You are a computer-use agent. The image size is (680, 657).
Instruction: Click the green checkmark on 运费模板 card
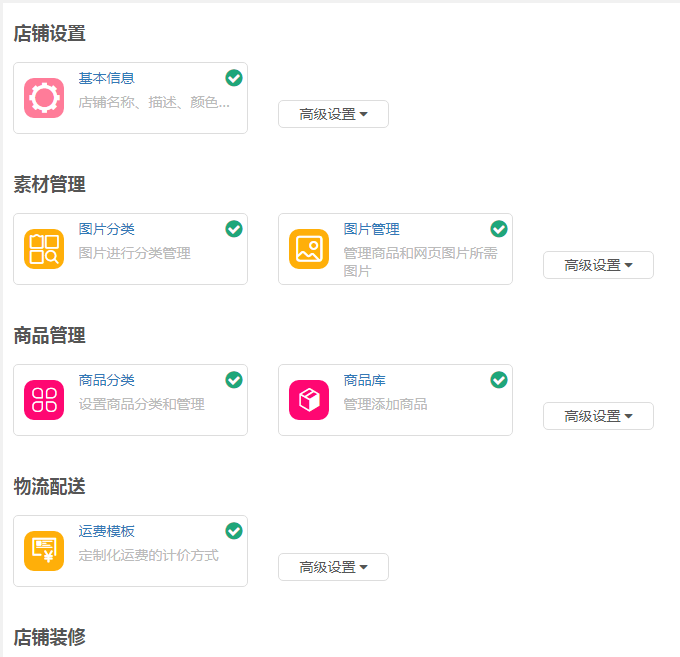tap(234, 531)
